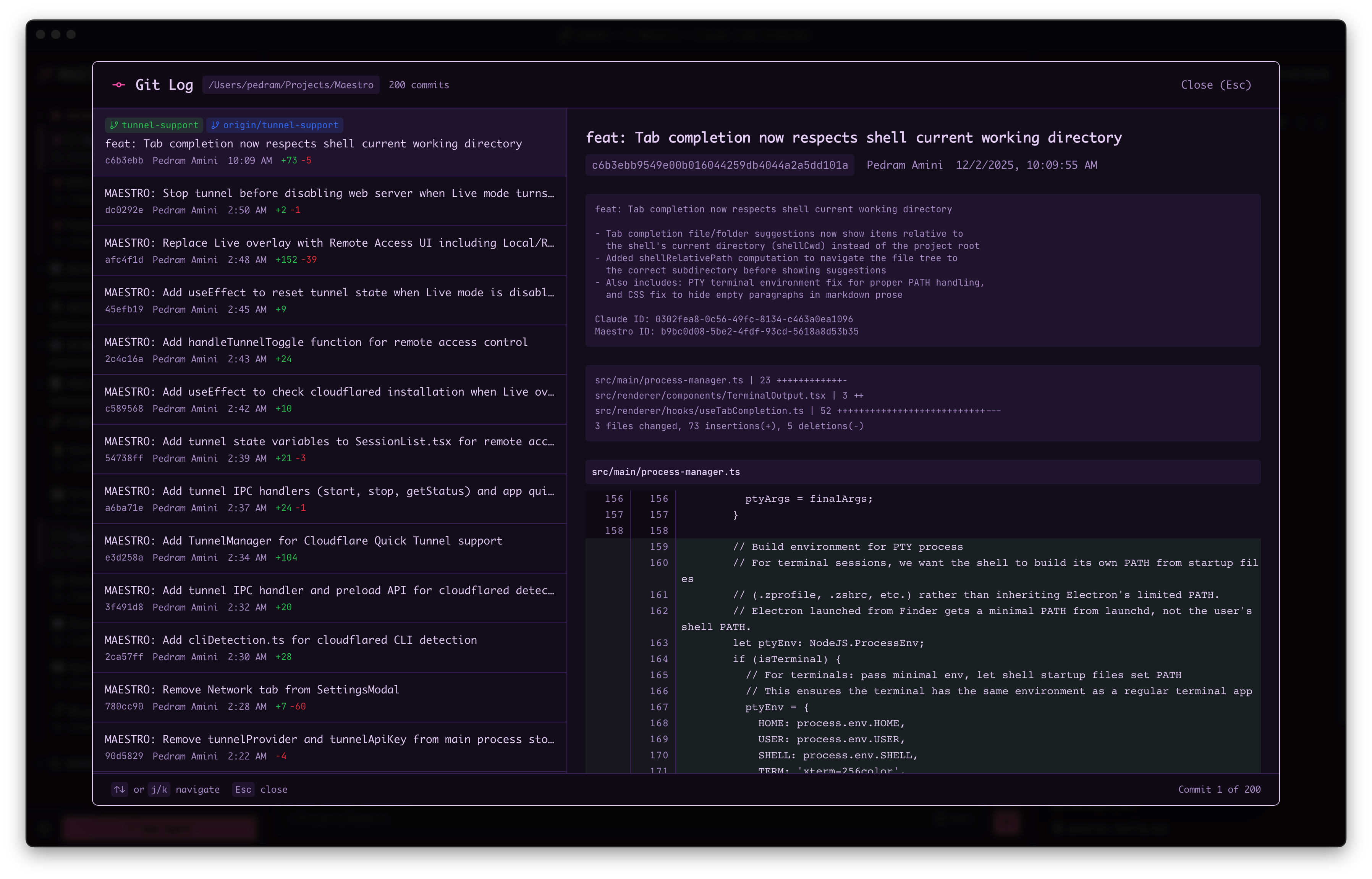1372x879 pixels.
Task: Collapse the src/main/process-manager.ts diff section
Action: [666, 472]
